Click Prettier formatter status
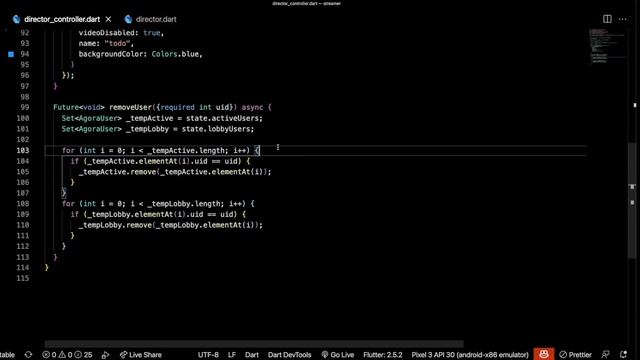This screenshot has height=360, width=640. pos(576,355)
